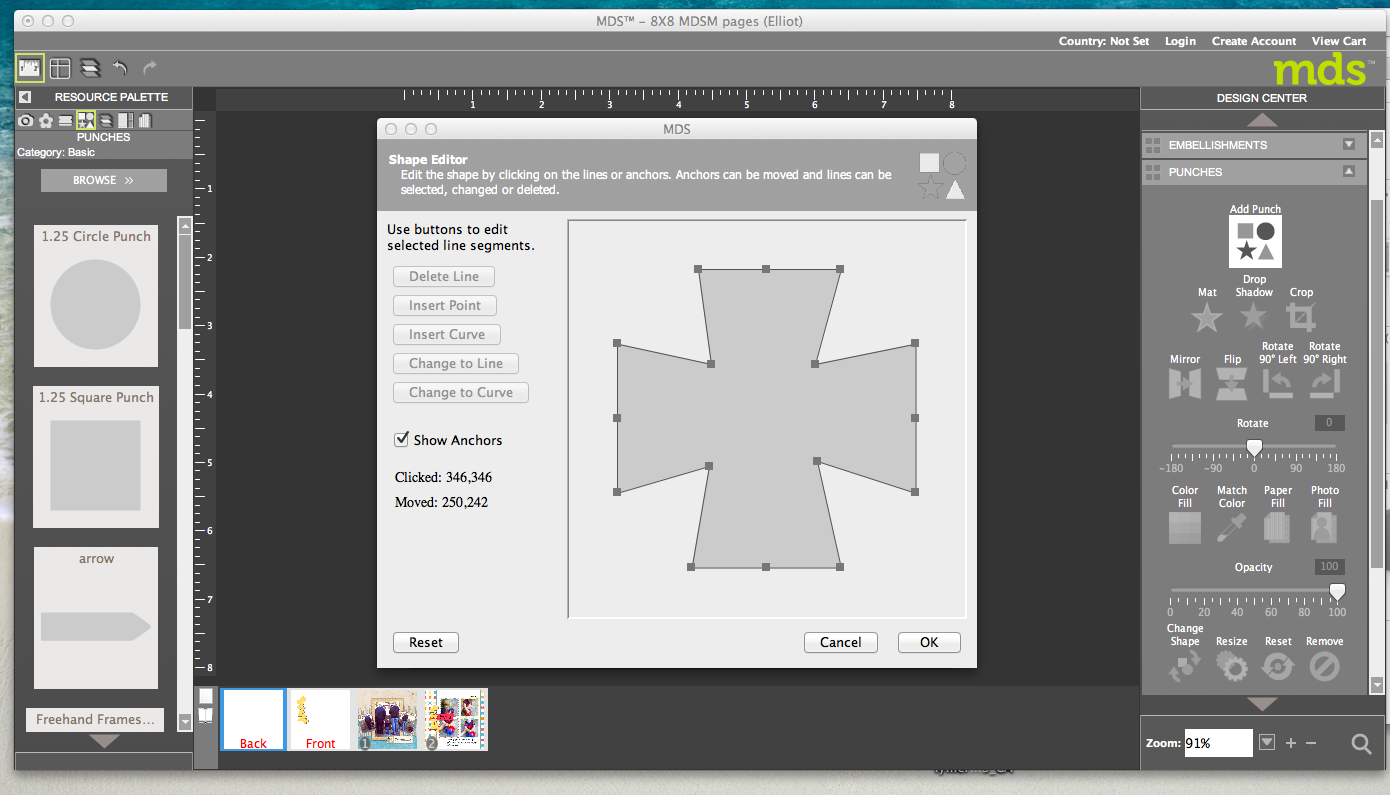The image size is (1390, 795).
Task: Click the down triangle below Design Center panel
Action: click(1262, 704)
